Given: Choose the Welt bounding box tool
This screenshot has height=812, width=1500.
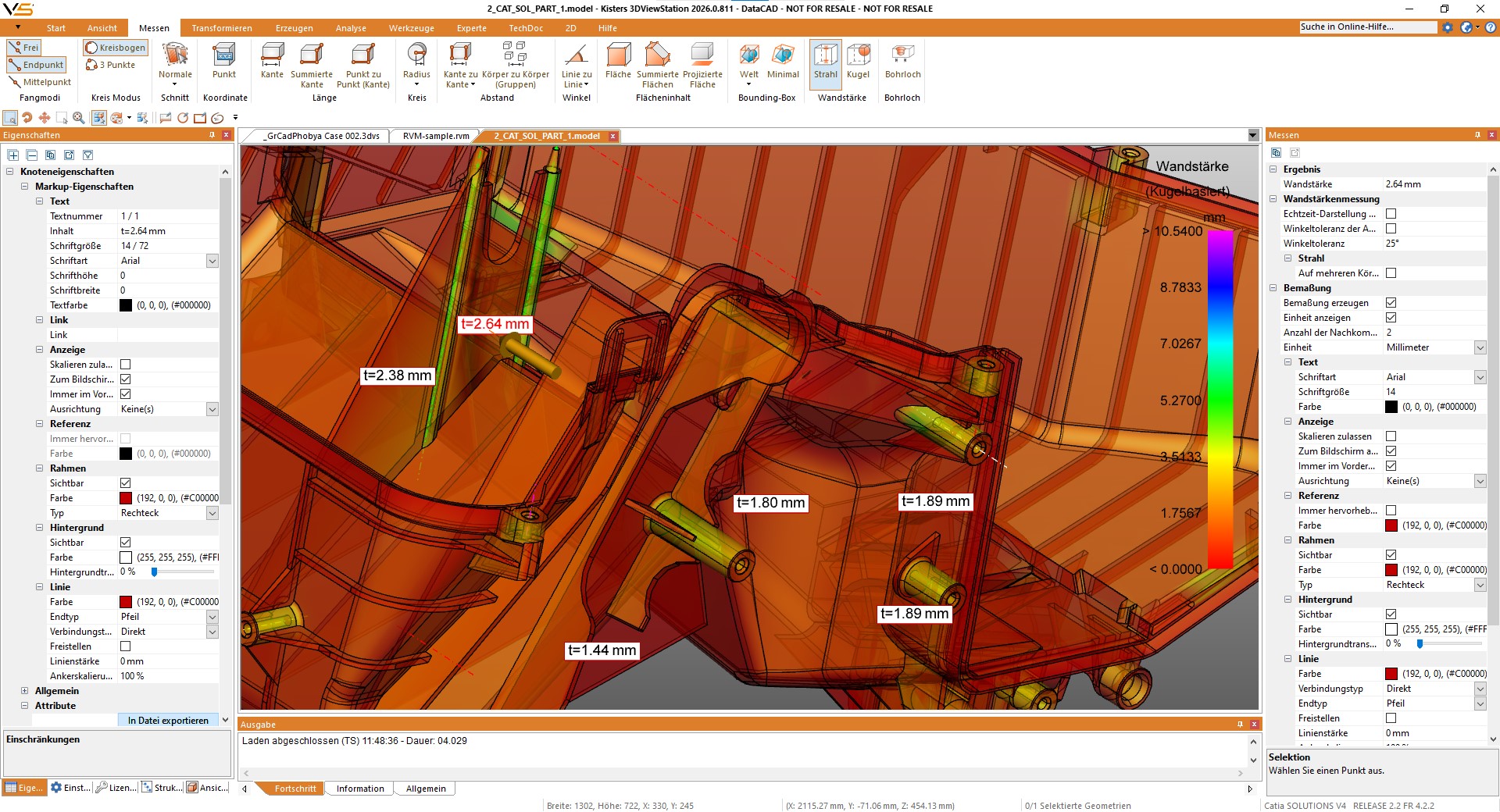Looking at the screenshot, I should point(748,64).
